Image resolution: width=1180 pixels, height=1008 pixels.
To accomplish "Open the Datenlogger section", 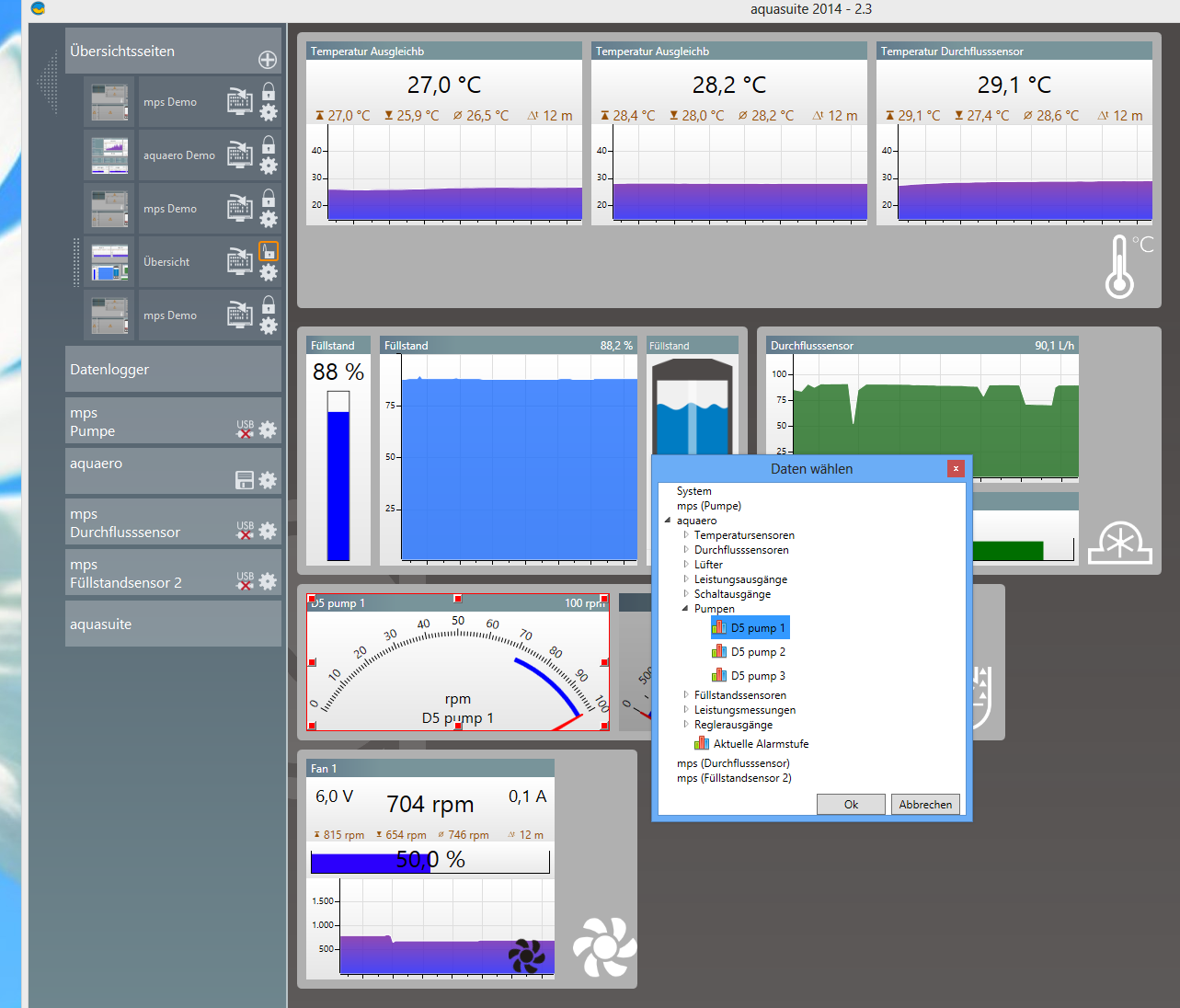I will [x=173, y=370].
